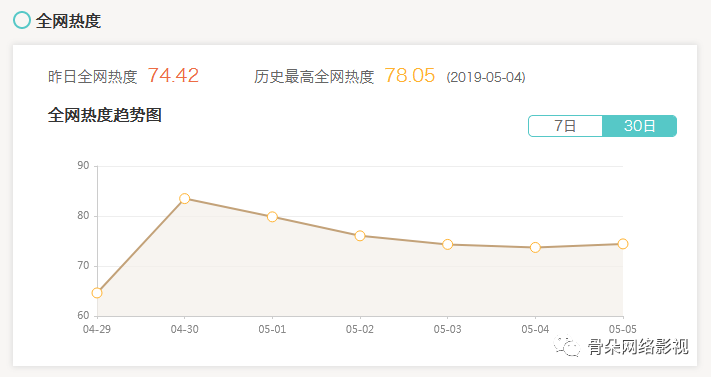Click the 全网热度趋势图 chart title
Image resolution: width=711 pixels, height=377 pixels.
tap(105, 115)
